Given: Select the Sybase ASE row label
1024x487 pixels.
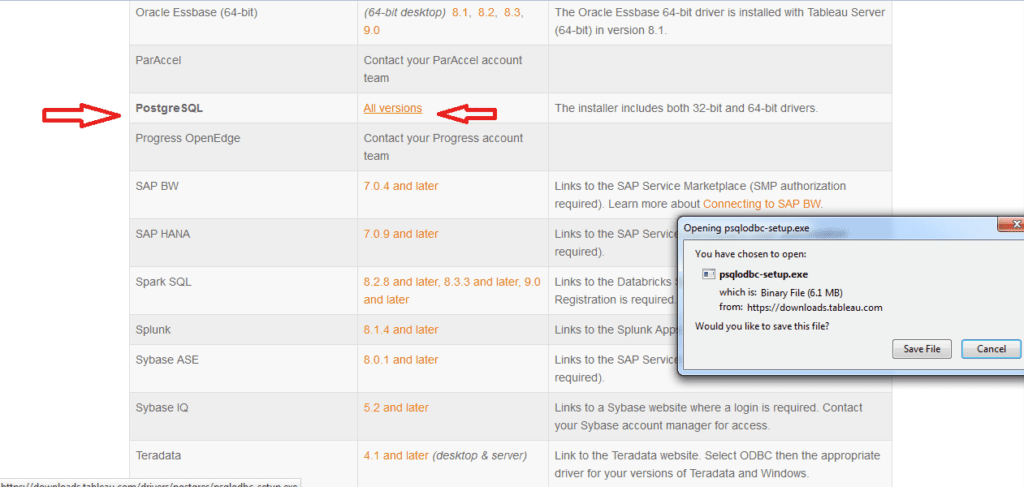Looking at the screenshot, I should 167,360.
